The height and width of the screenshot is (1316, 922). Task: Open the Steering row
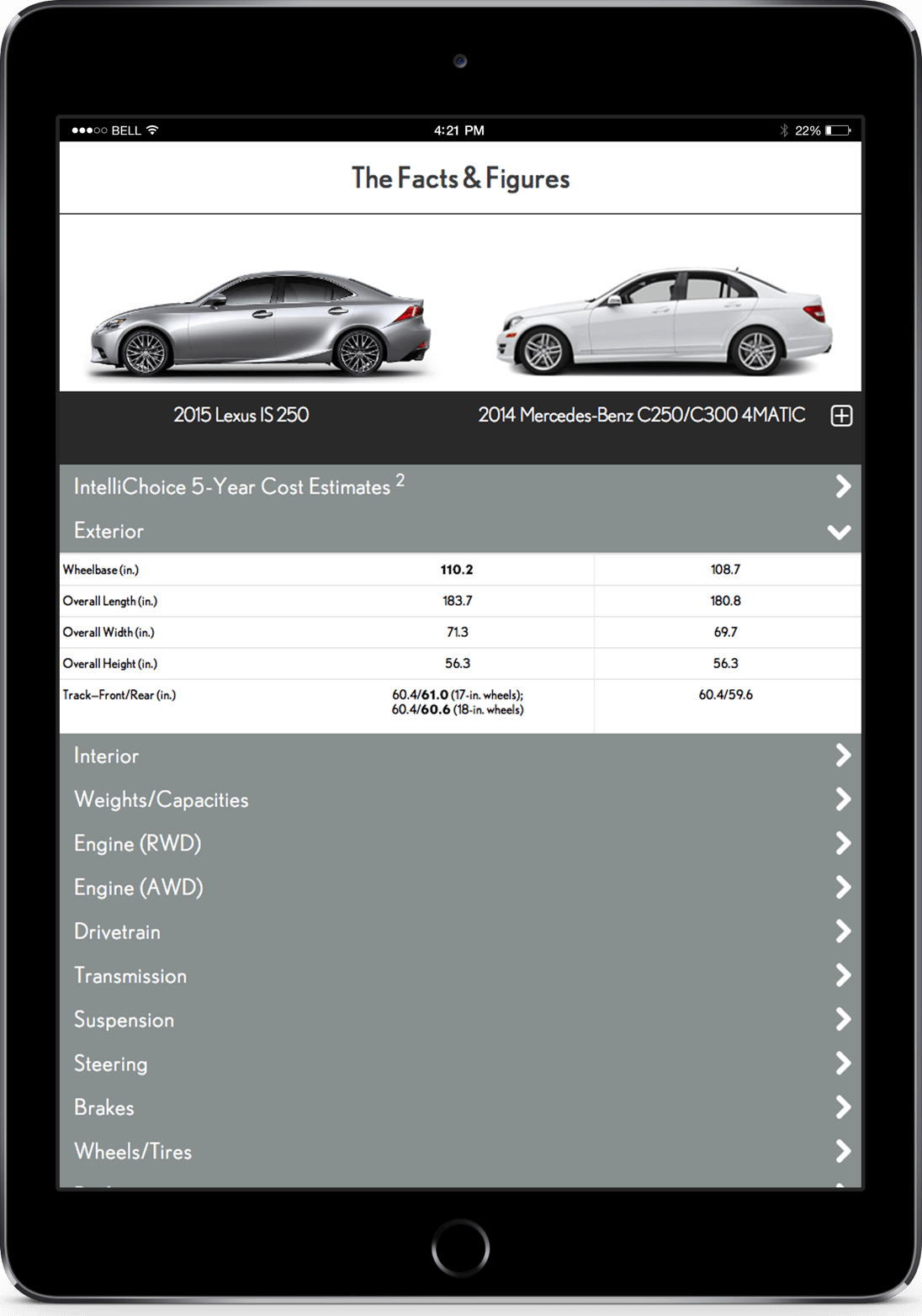(110, 1064)
